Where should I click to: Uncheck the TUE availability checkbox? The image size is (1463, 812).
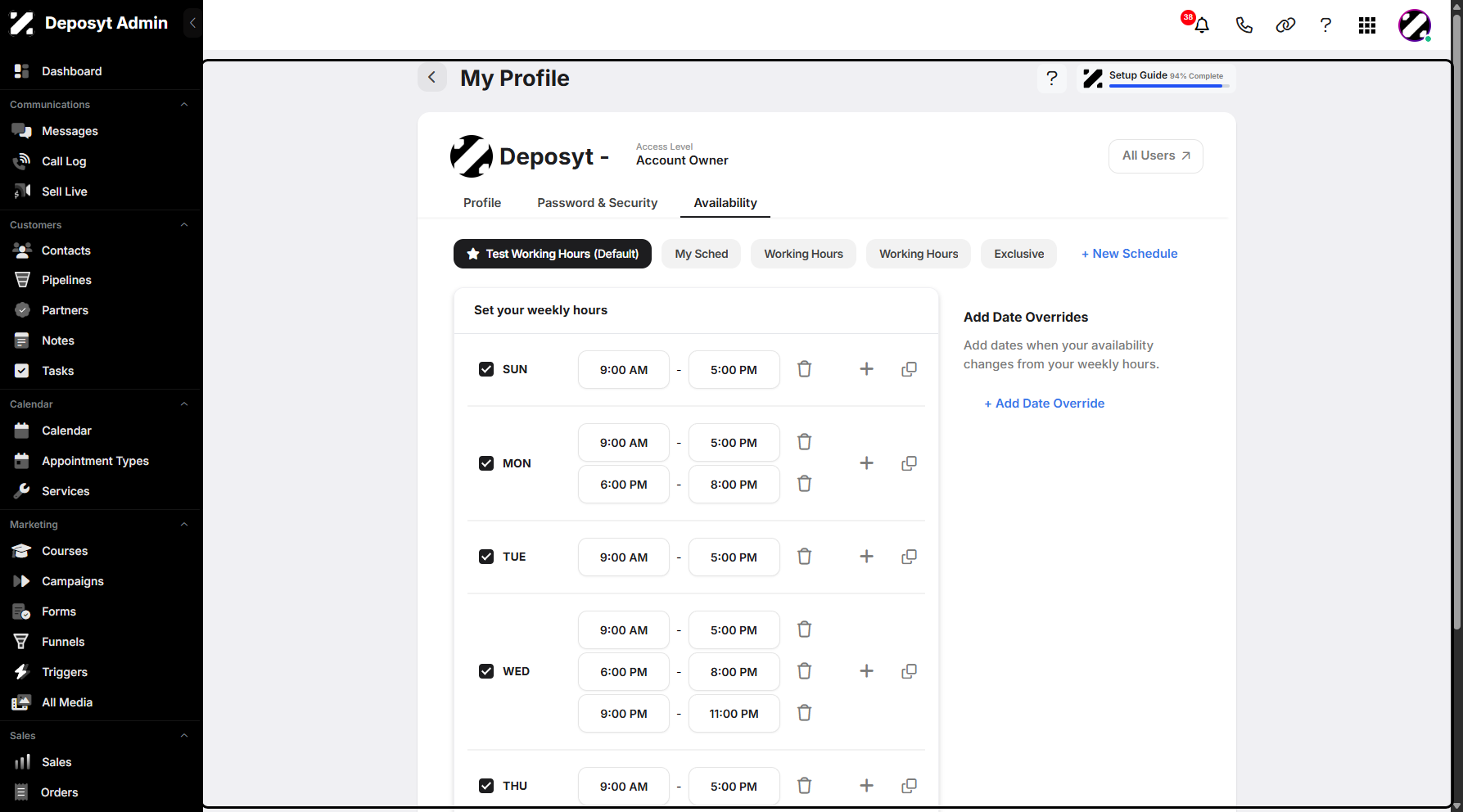pyautogui.click(x=486, y=557)
